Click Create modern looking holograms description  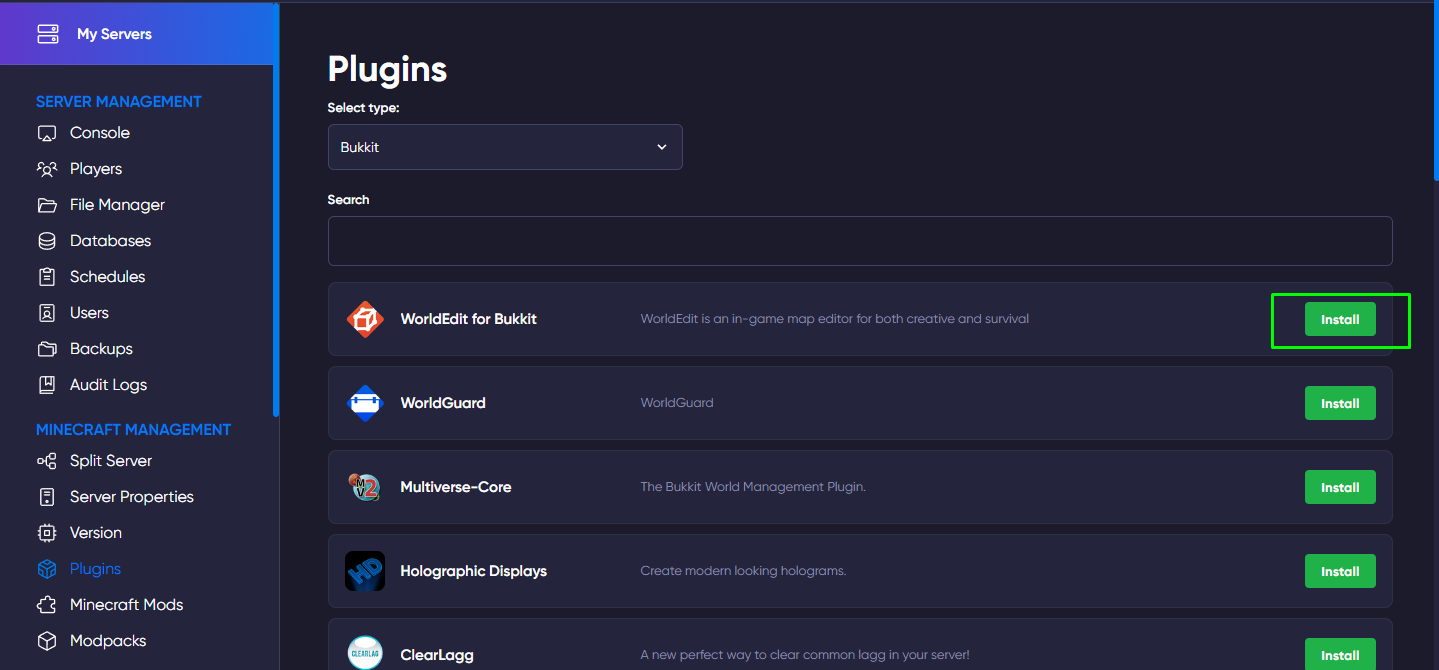coord(743,571)
